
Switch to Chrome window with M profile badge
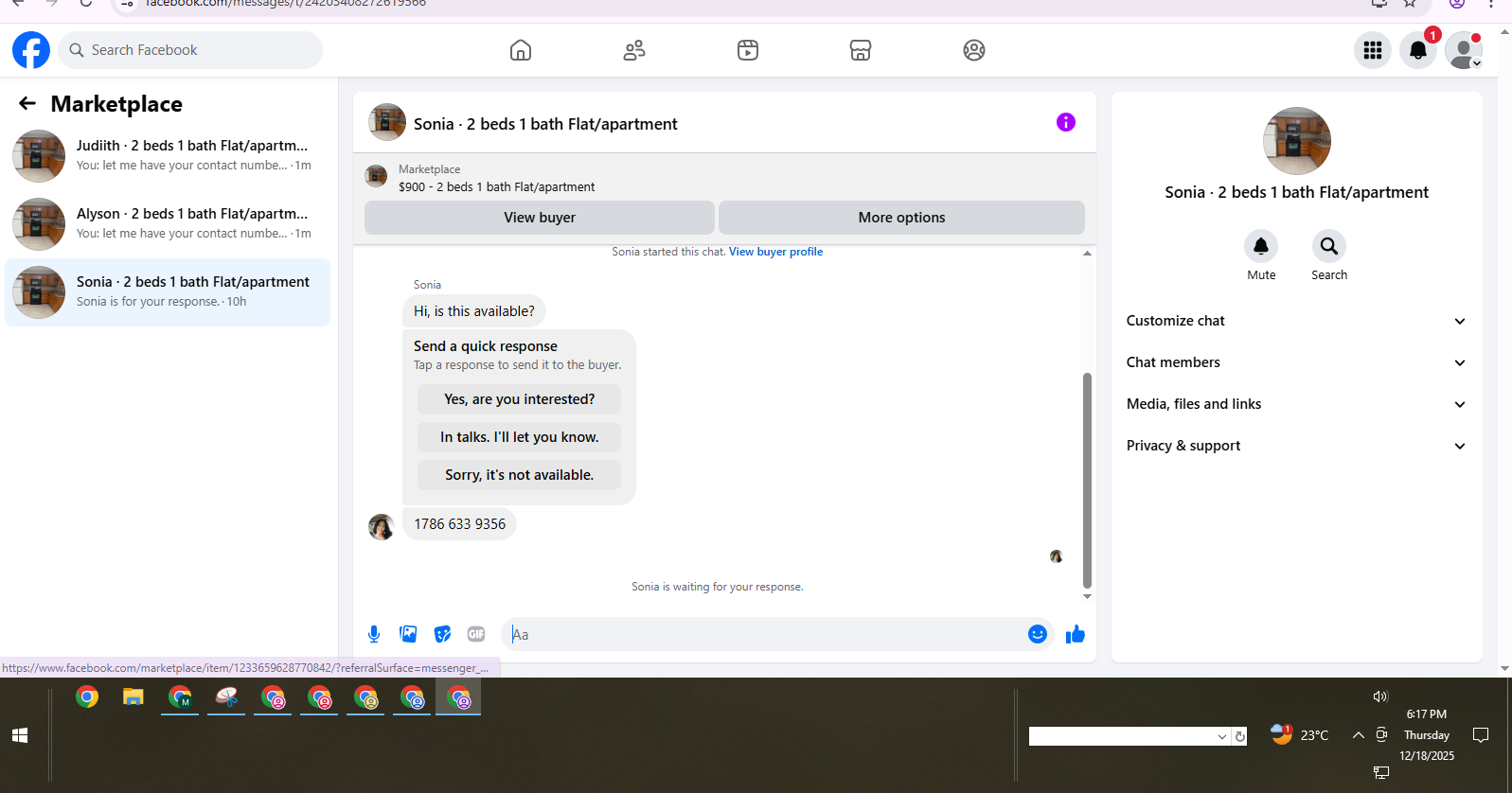(x=180, y=698)
